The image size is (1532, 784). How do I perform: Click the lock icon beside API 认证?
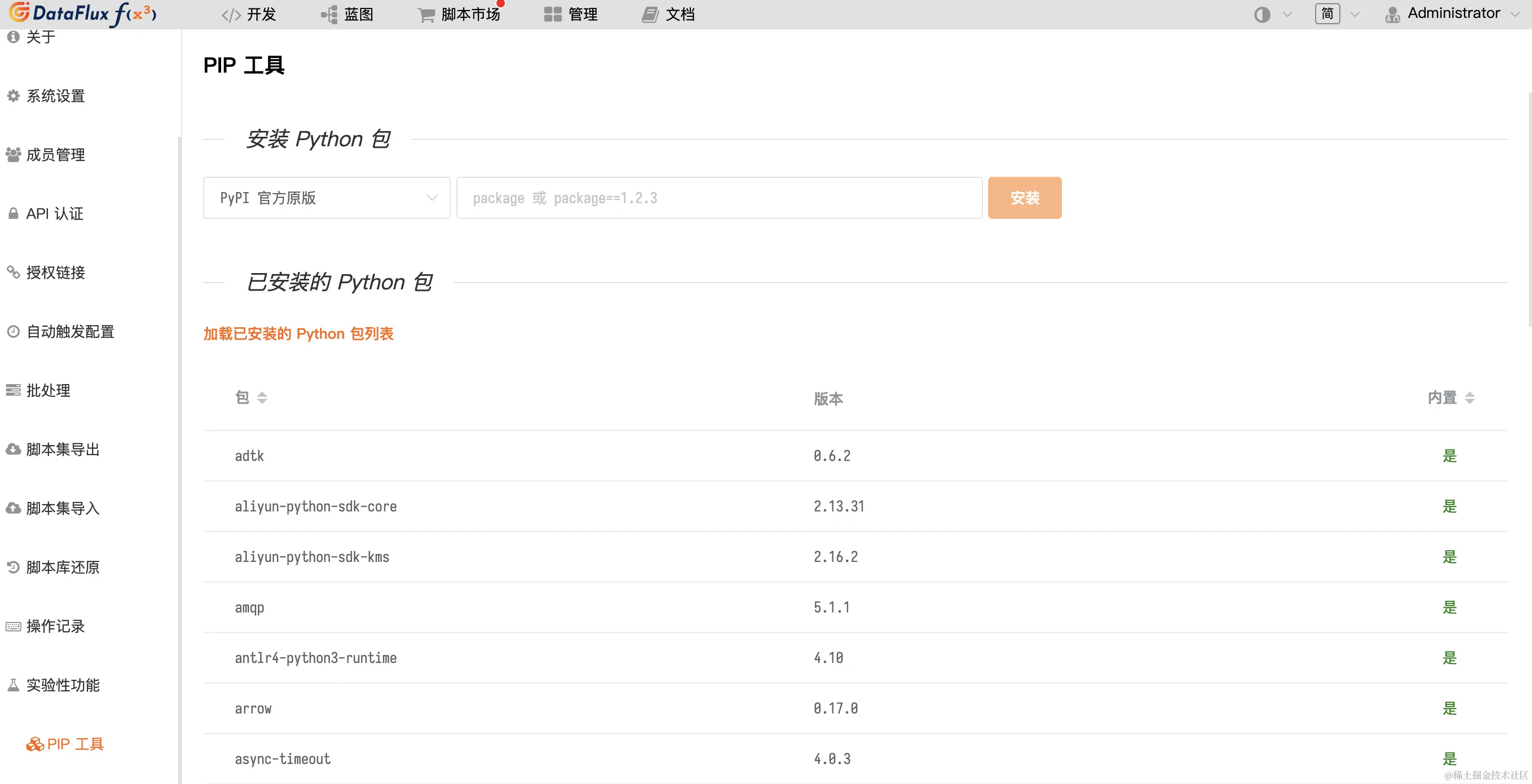click(13, 214)
